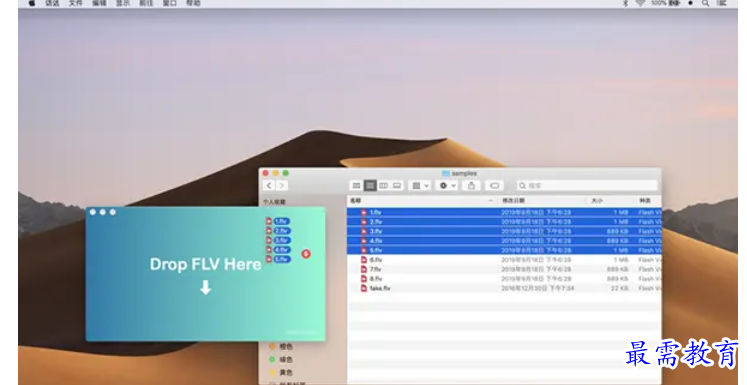Viewport: 747px width, 385px height.
Task: Open the Apple menu
Action: [32, 3]
